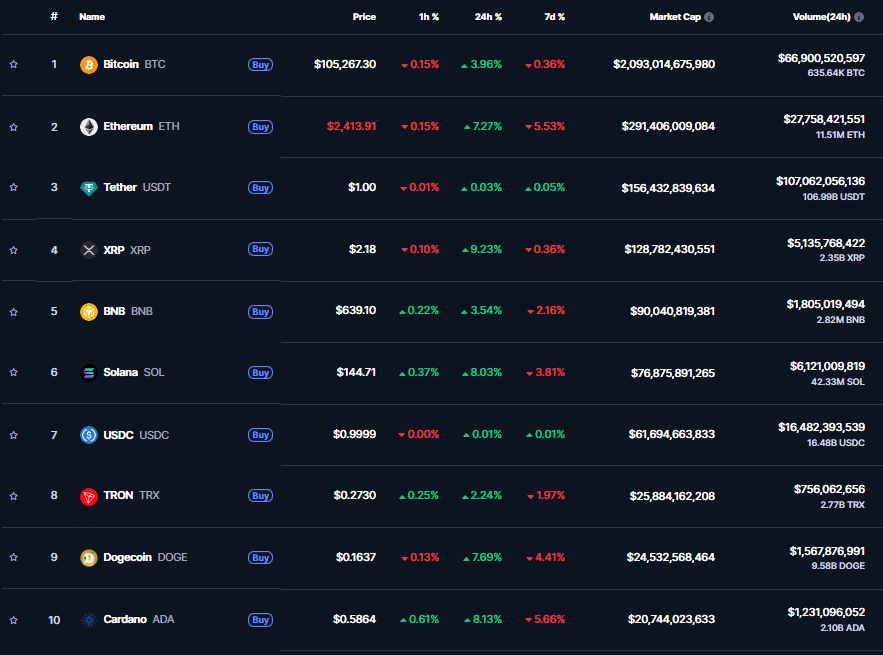
Task: Star Bitcoin to add to watchlist
Action: pyautogui.click(x=14, y=64)
